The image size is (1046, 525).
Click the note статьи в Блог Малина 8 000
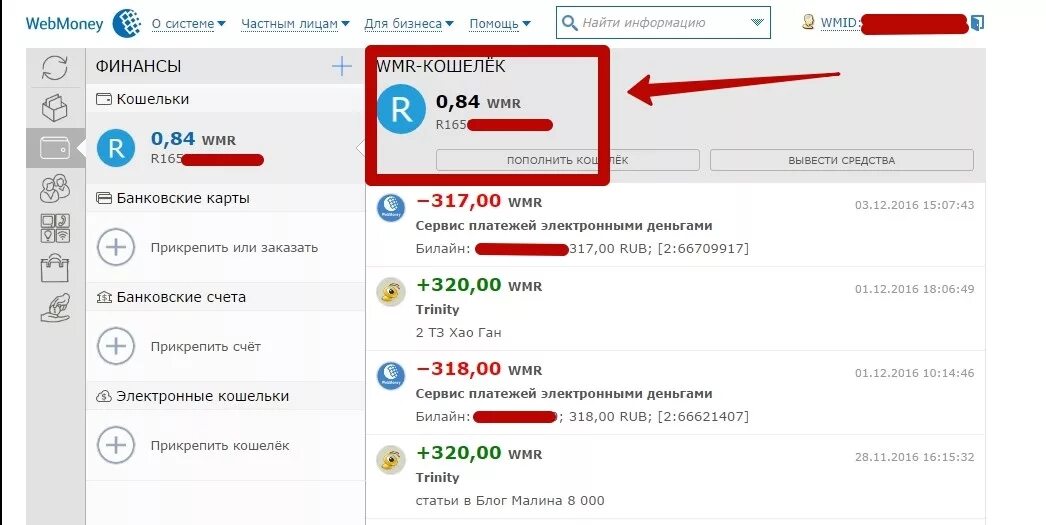(510, 500)
